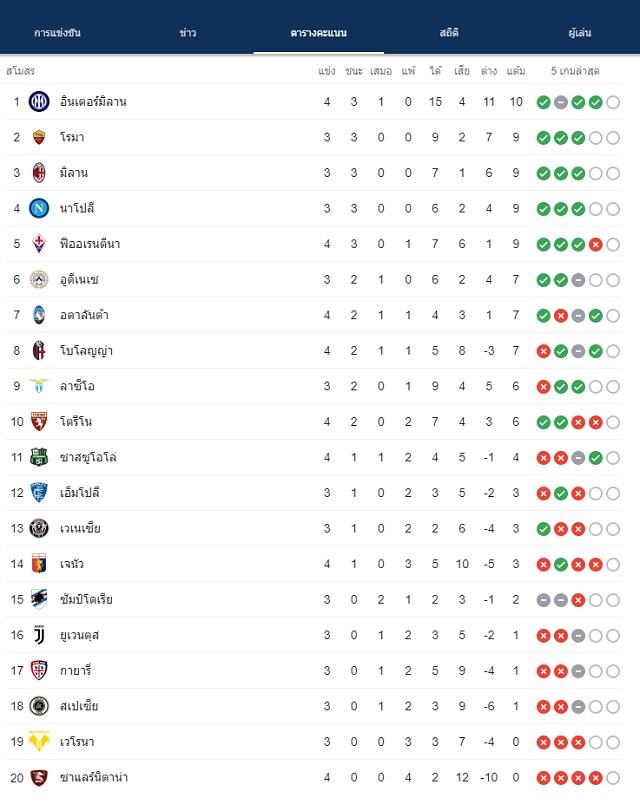The width and height of the screenshot is (640, 804).
Task: Click the Genoa crest in row 14
Action: tap(39, 564)
